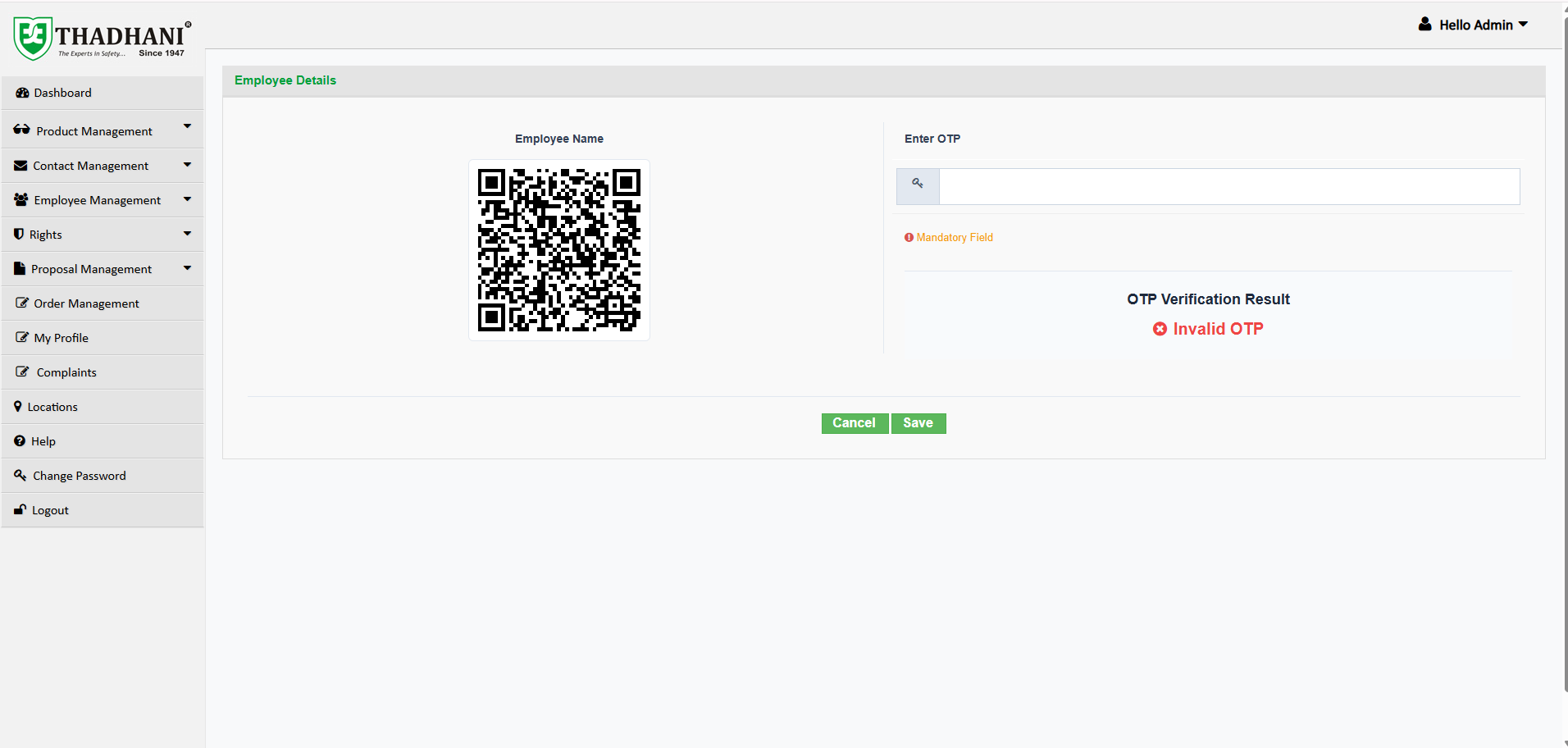Click the green Save button
Image resolution: width=1568 pixels, height=748 pixels.
pos(918,423)
